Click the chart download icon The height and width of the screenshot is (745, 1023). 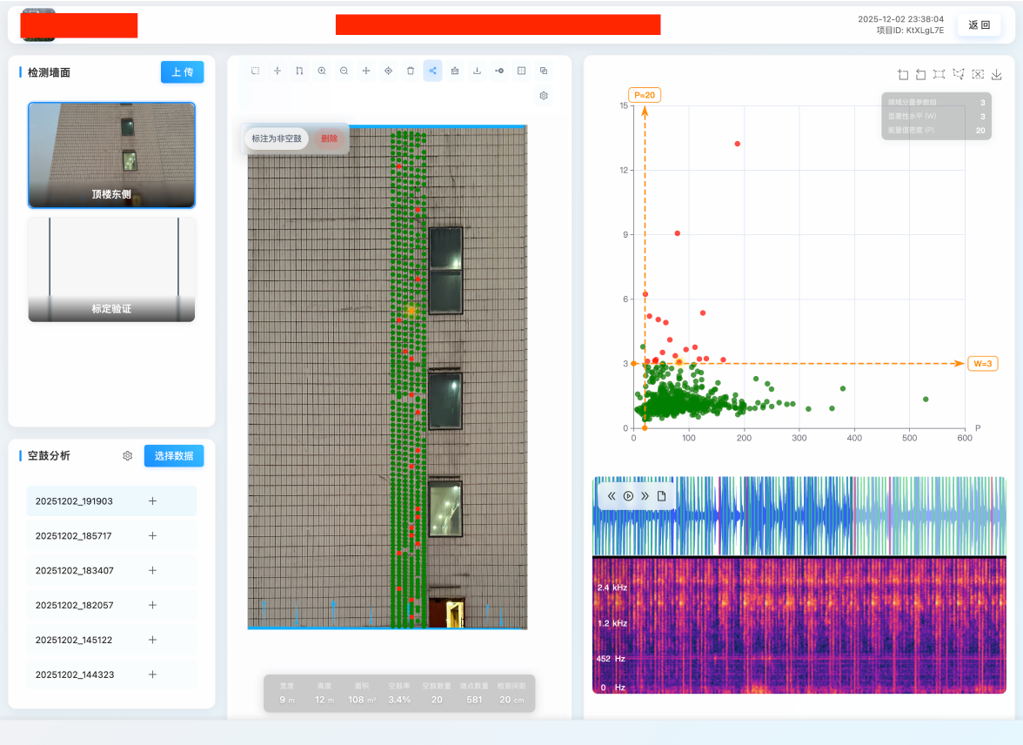996,75
